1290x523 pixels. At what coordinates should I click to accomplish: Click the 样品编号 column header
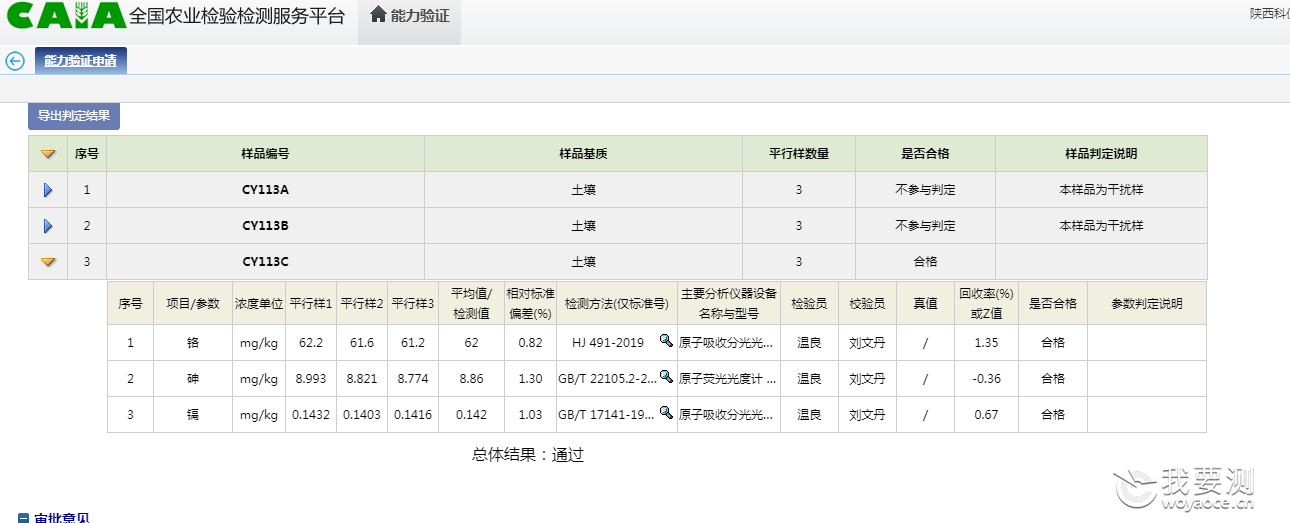pos(265,154)
